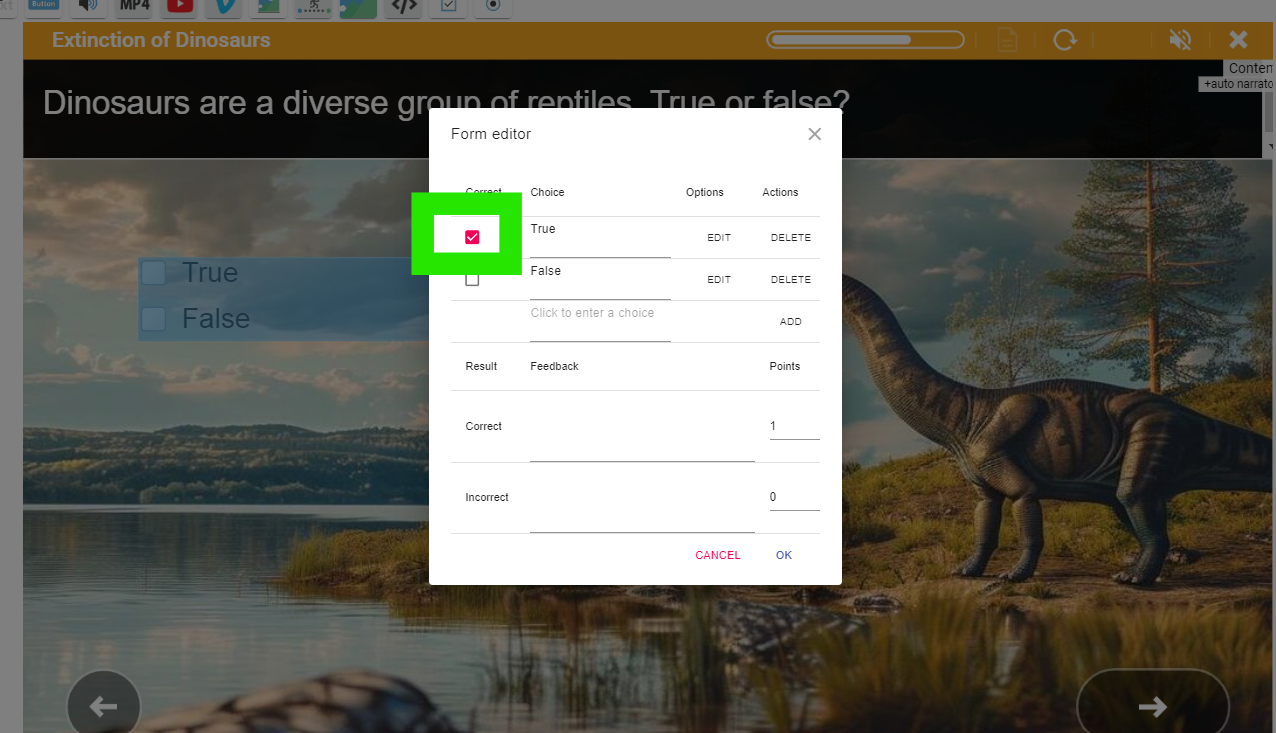Close the Extinction of Dinosaurs preview

point(1238,40)
